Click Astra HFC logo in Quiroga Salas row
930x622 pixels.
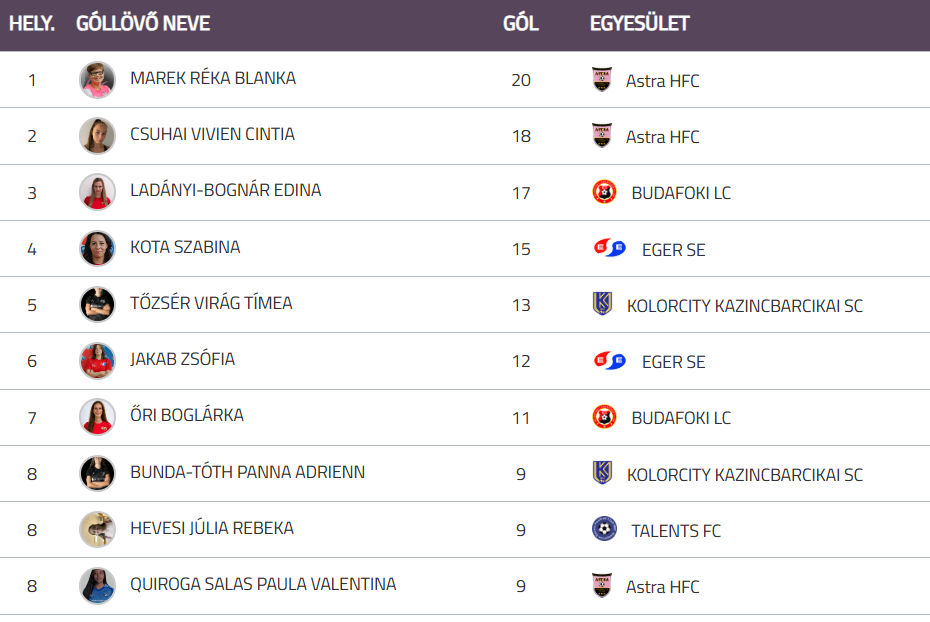(601, 586)
